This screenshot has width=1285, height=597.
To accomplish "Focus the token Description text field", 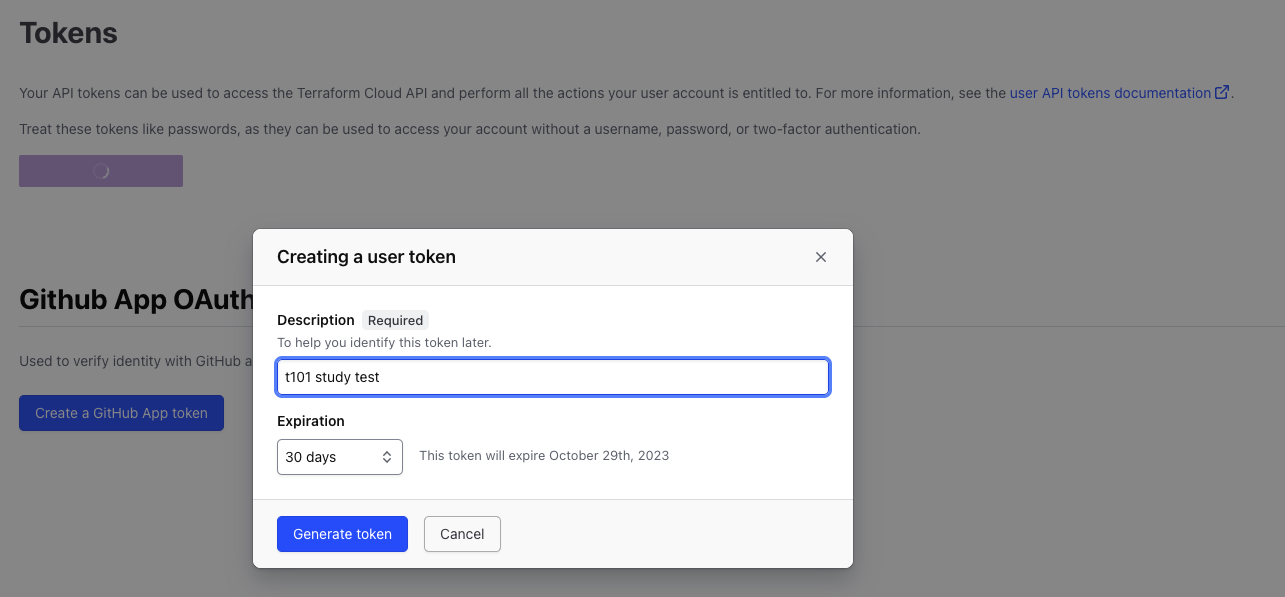I will 552,377.
